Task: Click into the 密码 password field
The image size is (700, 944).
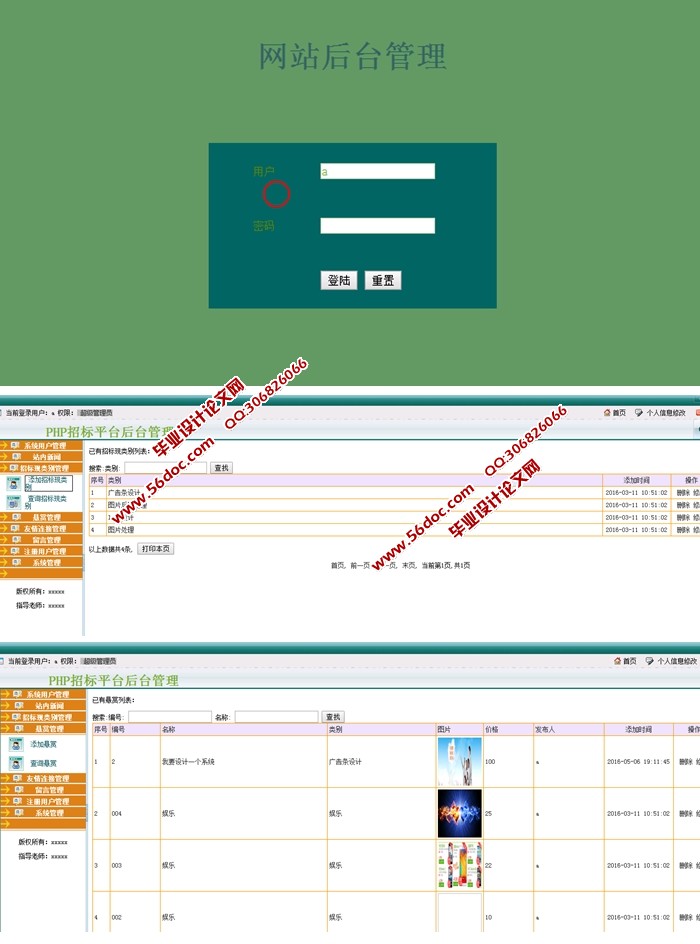Action: tap(377, 226)
